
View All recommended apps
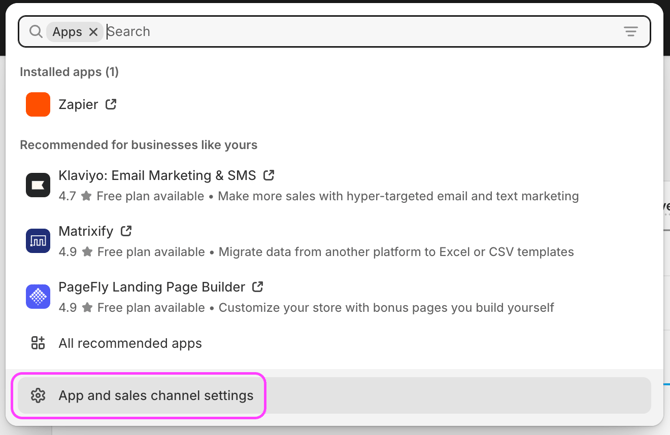click(130, 343)
